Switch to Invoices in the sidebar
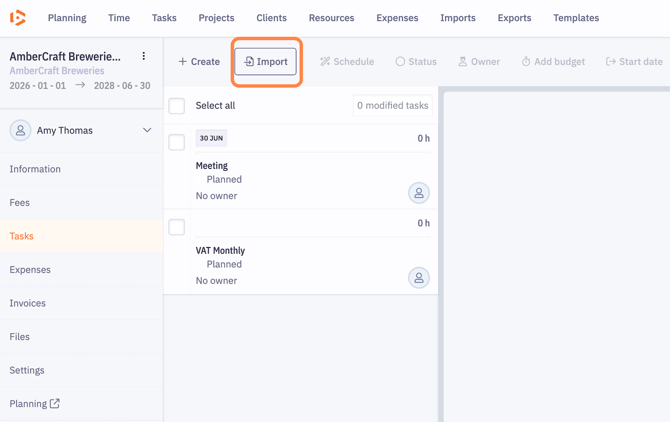 point(28,303)
